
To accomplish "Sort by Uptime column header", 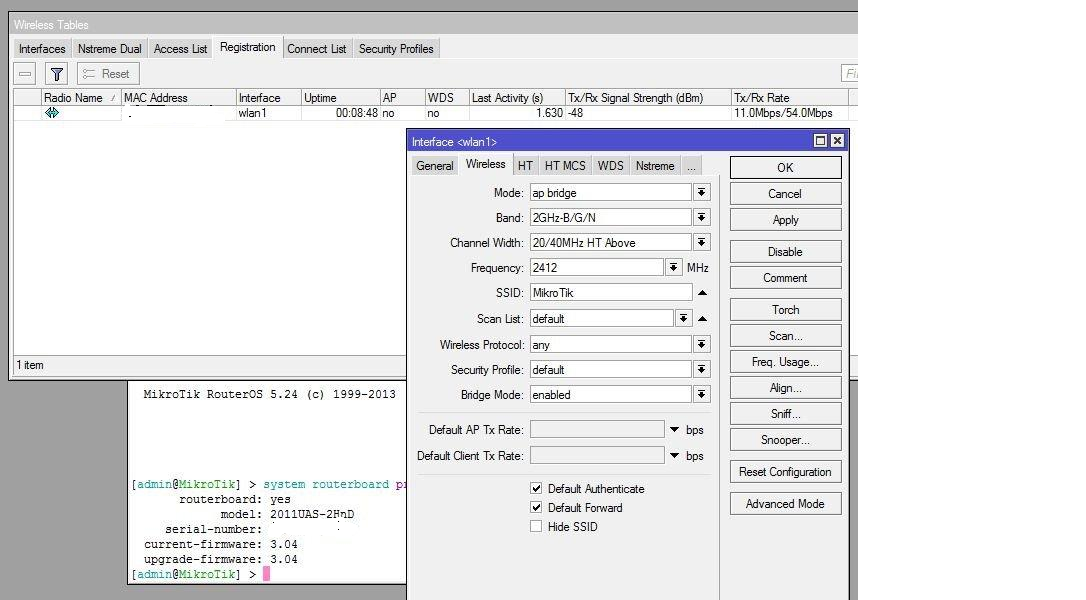I will click(340, 98).
